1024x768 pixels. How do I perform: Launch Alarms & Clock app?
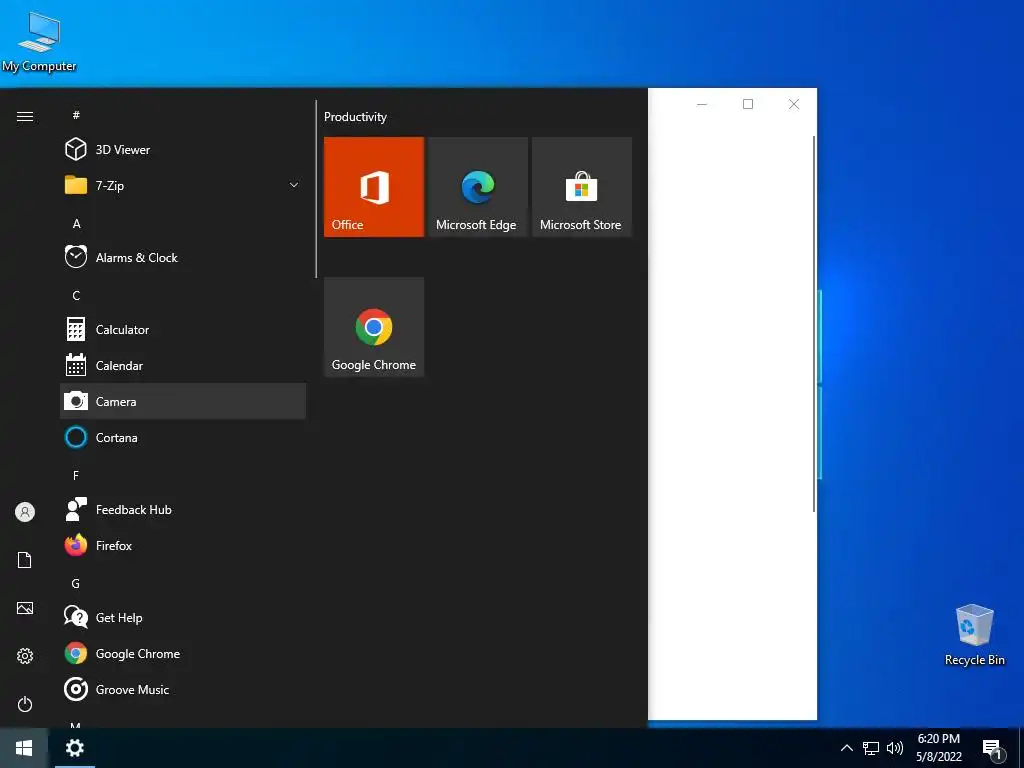point(183,257)
